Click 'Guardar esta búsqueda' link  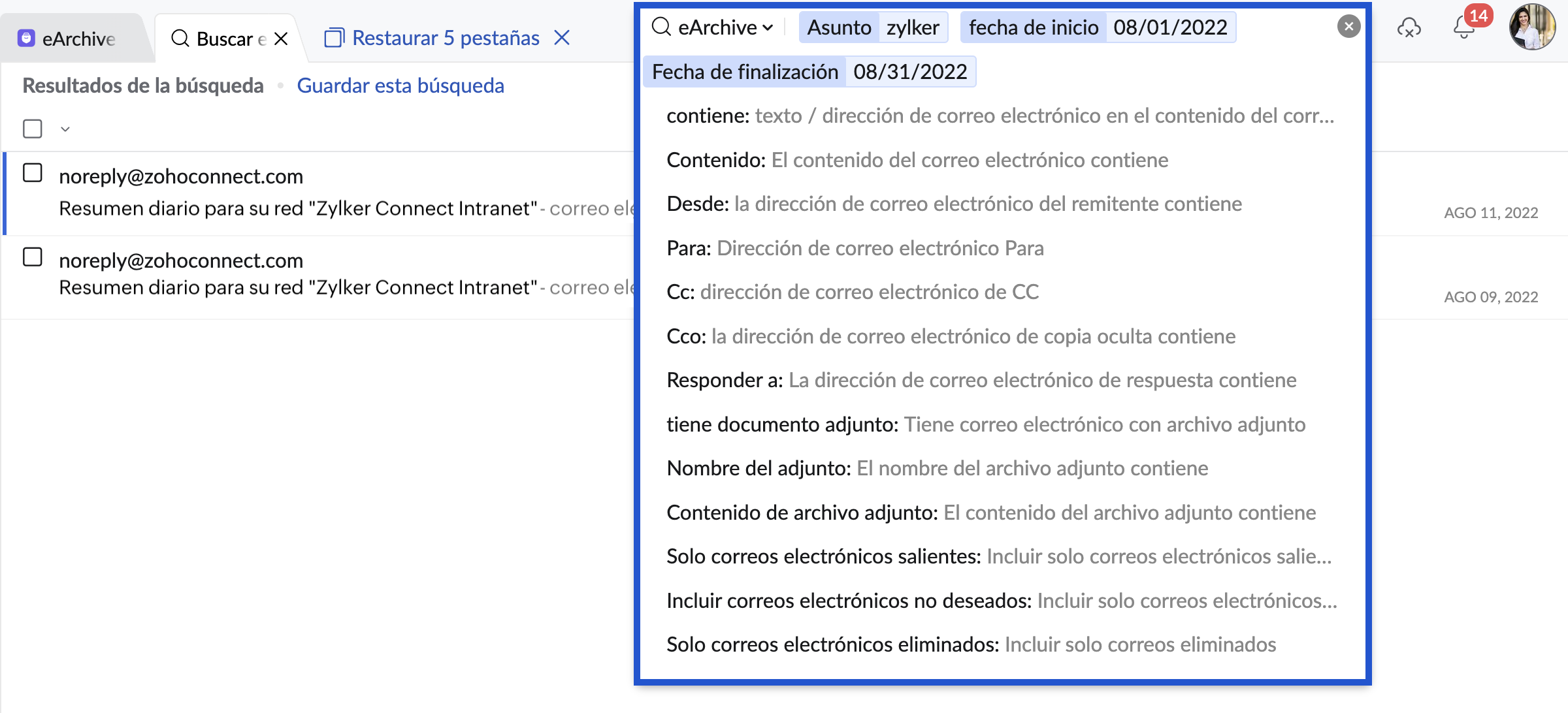click(400, 86)
